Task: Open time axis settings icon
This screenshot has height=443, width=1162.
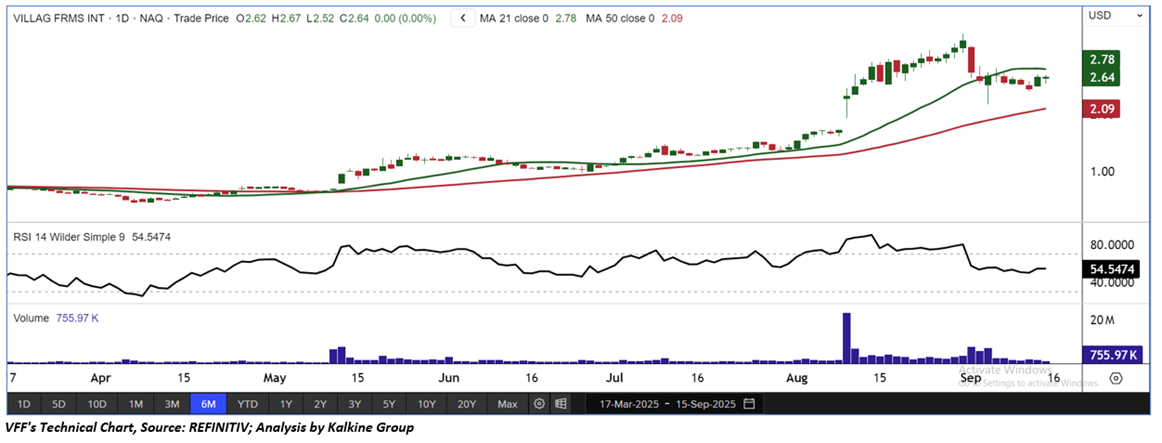Action: 1117,379
